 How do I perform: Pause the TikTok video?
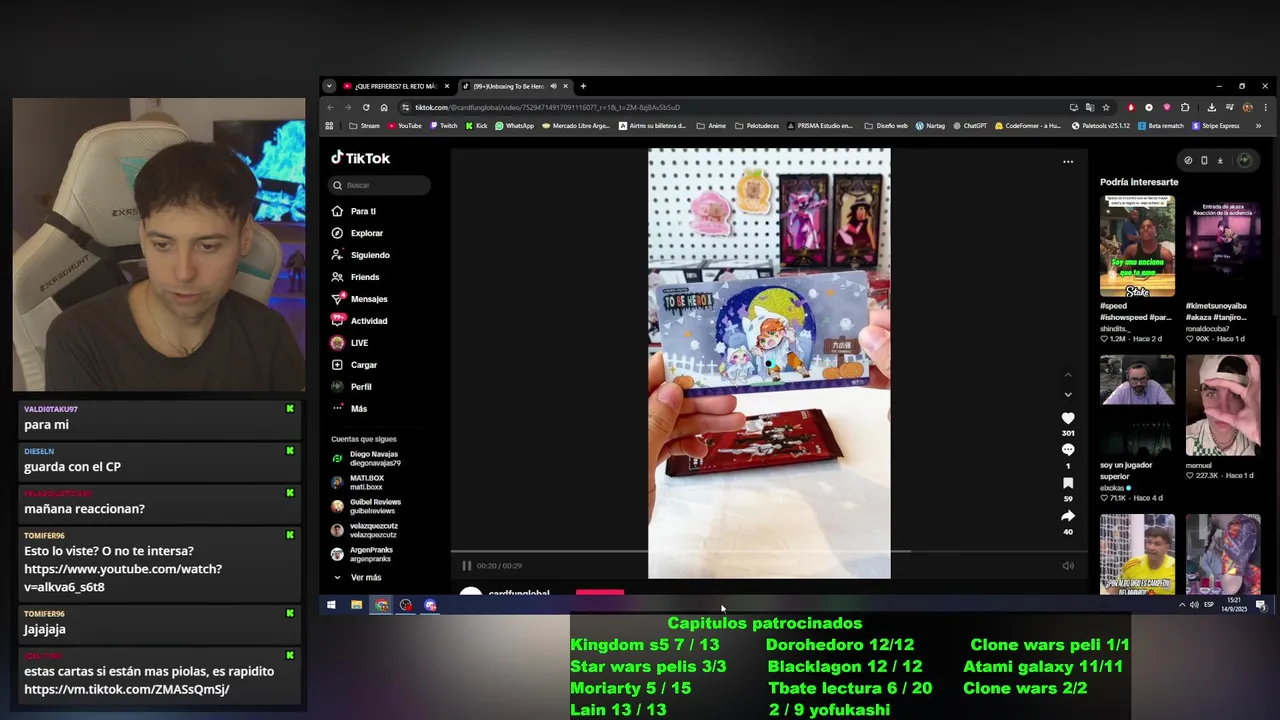[x=466, y=566]
